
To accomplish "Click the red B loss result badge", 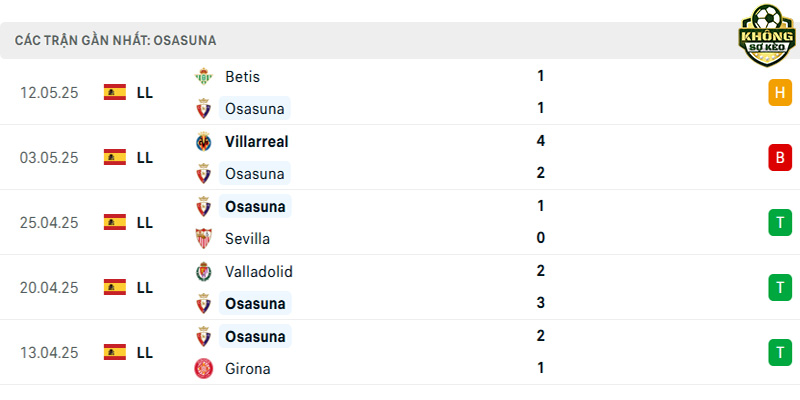I will [x=780, y=158].
